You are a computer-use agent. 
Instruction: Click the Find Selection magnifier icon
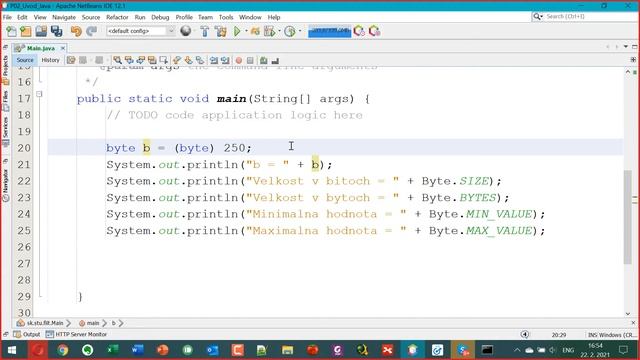coord(118,60)
